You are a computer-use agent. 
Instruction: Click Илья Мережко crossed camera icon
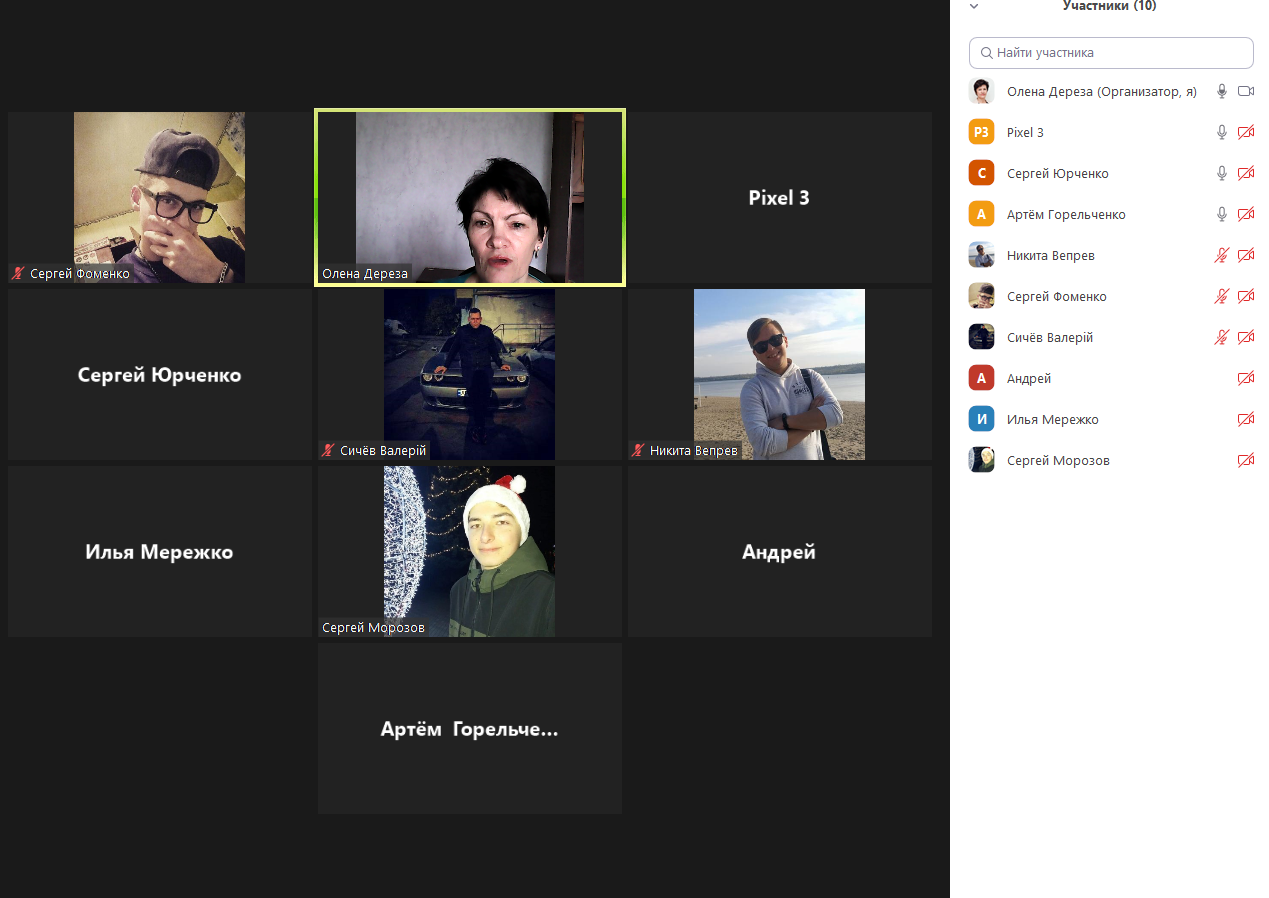[1246, 419]
